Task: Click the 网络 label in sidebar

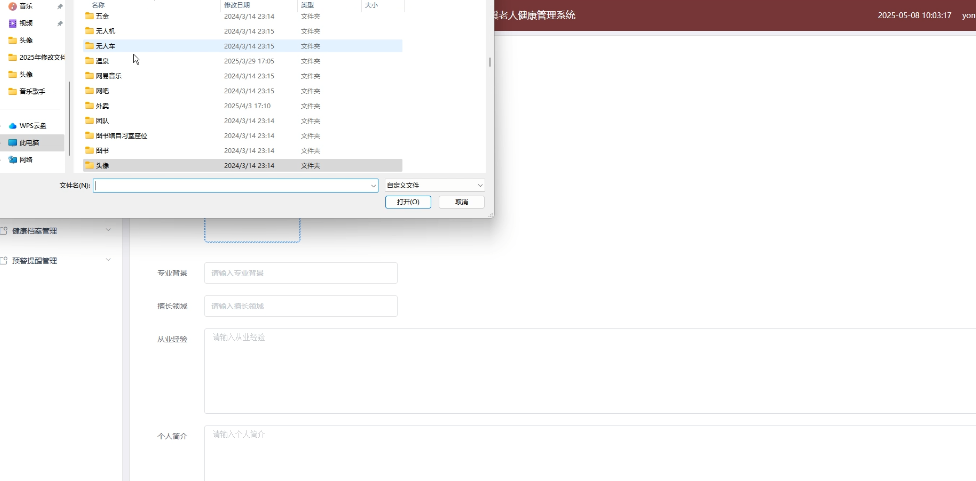Action: click(26, 160)
